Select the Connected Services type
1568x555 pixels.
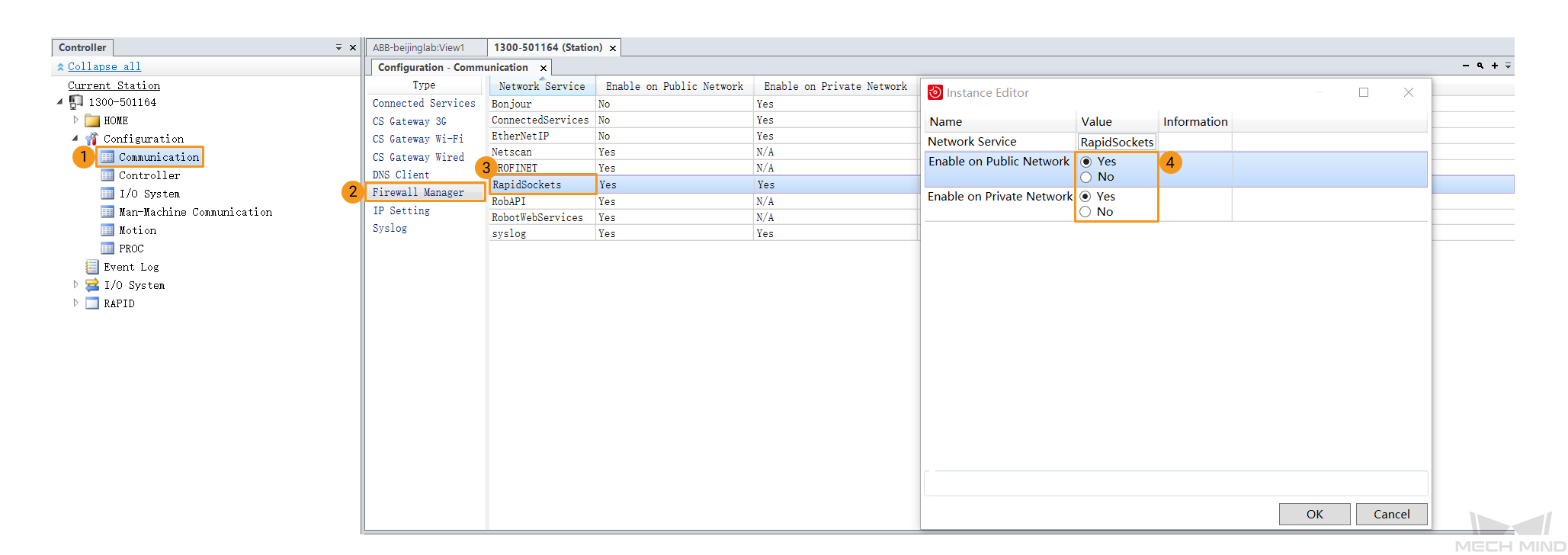(424, 103)
